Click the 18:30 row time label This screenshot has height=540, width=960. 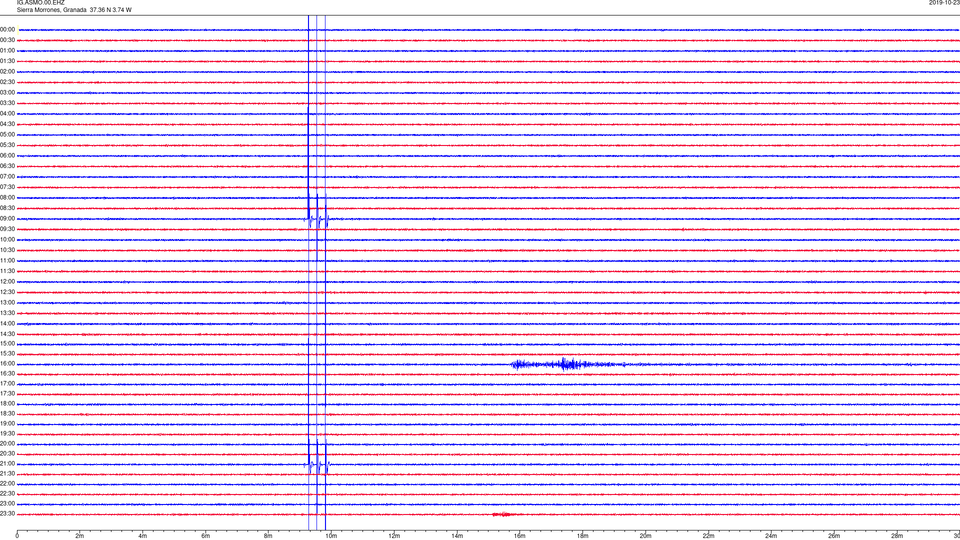click(7, 414)
